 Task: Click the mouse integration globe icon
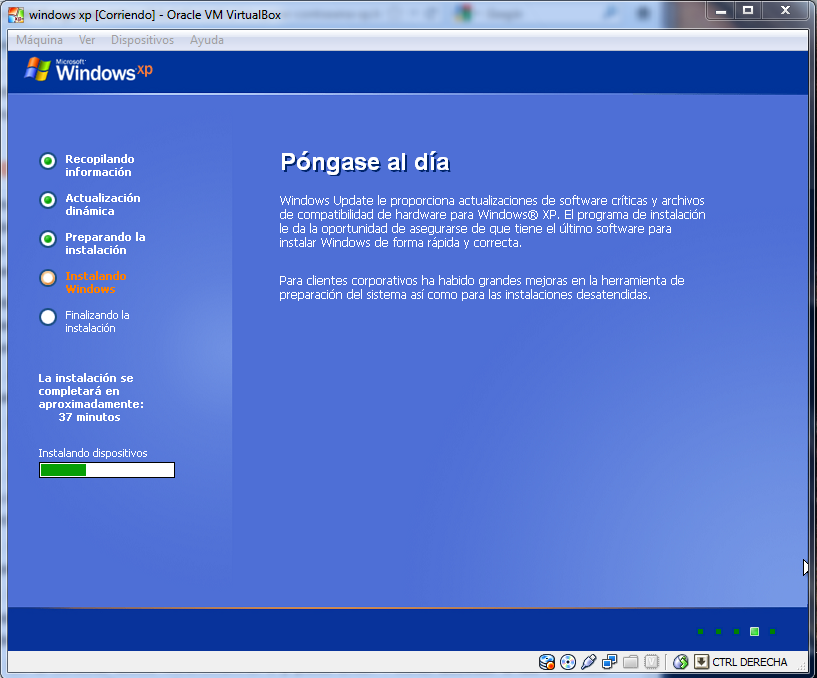tap(680, 662)
